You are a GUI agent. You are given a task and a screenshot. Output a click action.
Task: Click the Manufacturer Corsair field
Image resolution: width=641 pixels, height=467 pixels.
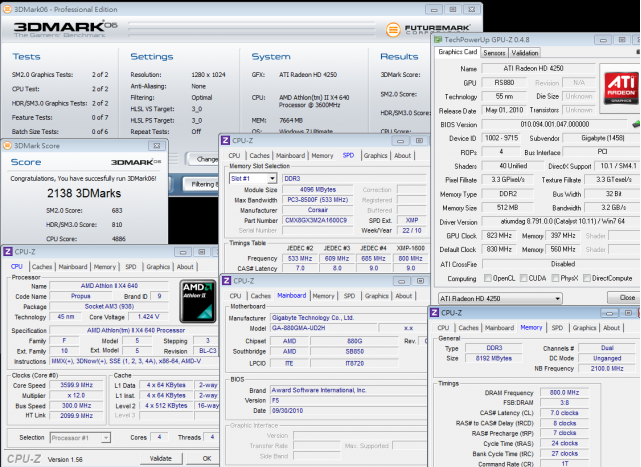tap(318, 210)
